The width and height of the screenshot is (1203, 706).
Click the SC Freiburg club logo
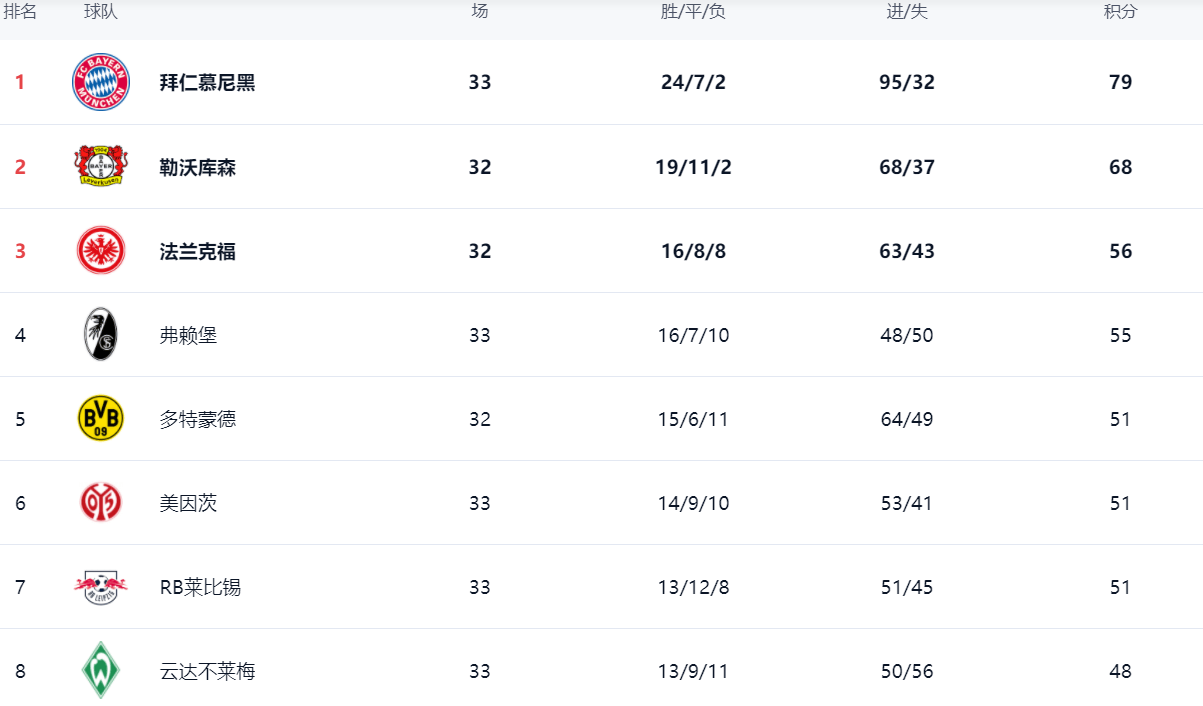point(101,334)
